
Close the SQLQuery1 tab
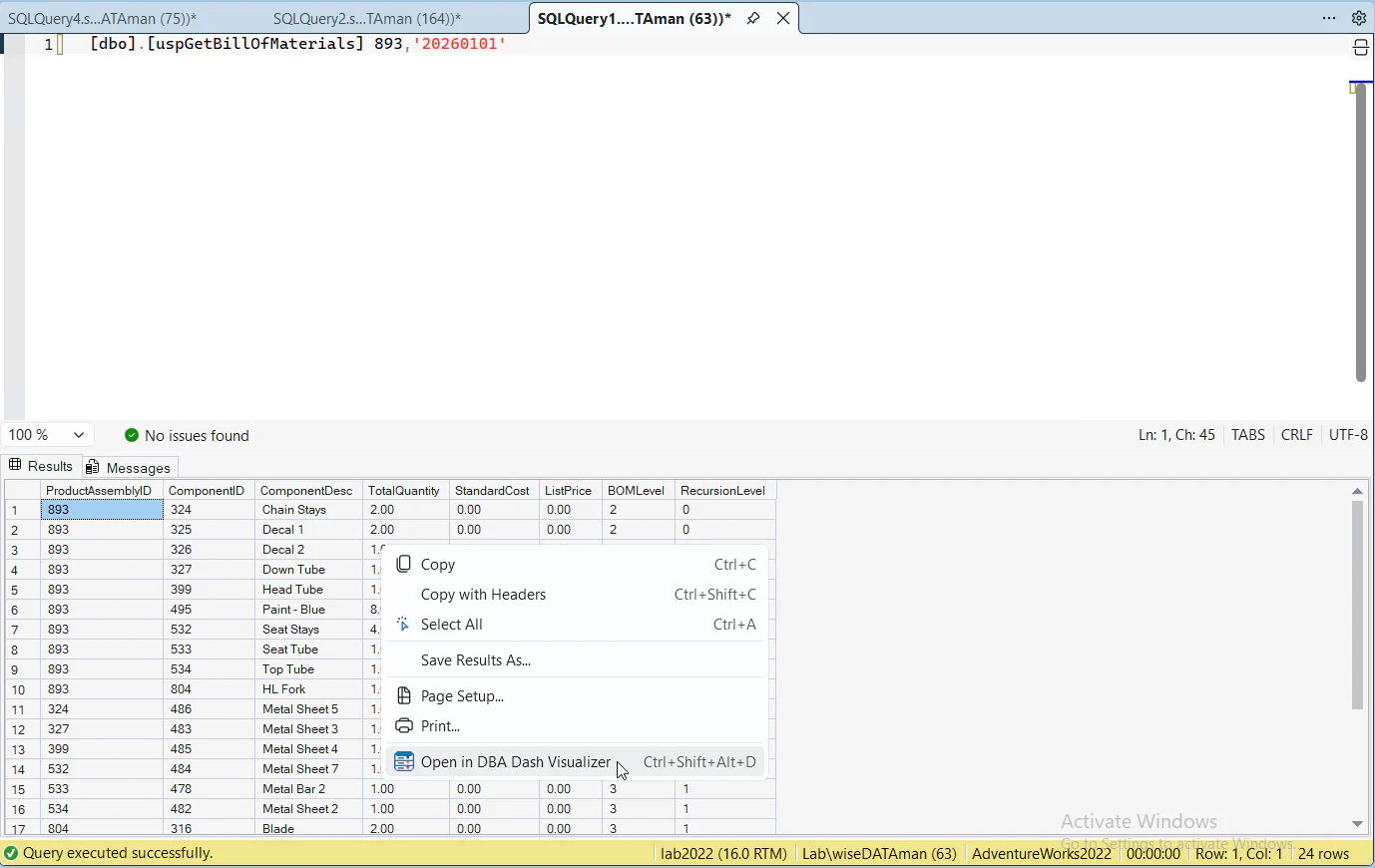(x=783, y=18)
